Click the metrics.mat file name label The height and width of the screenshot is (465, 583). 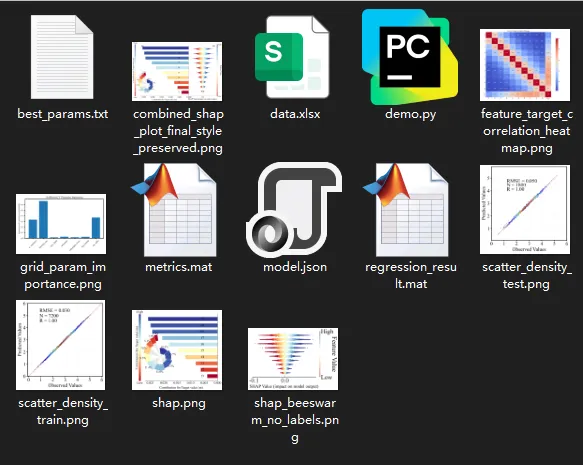[178, 267]
